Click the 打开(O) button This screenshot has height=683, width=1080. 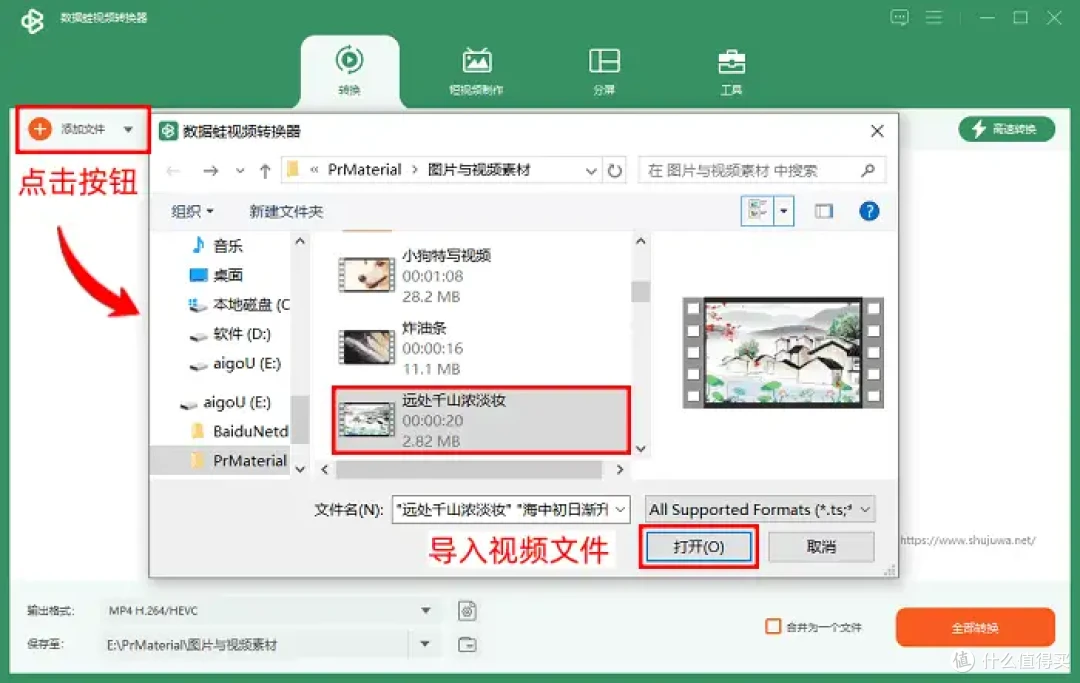pos(698,547)
